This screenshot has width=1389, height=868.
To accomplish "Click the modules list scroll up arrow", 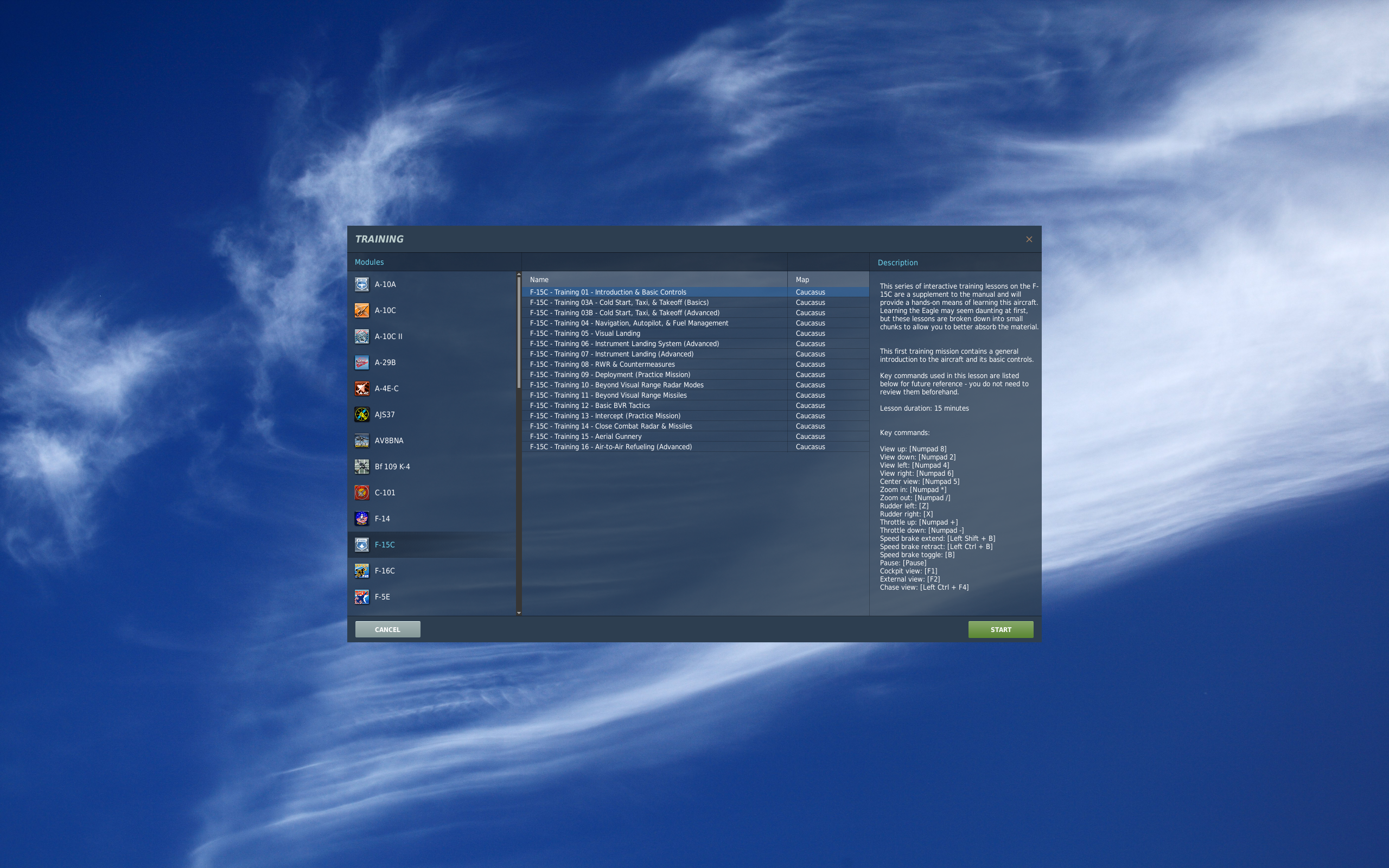I will coord(518,274).
